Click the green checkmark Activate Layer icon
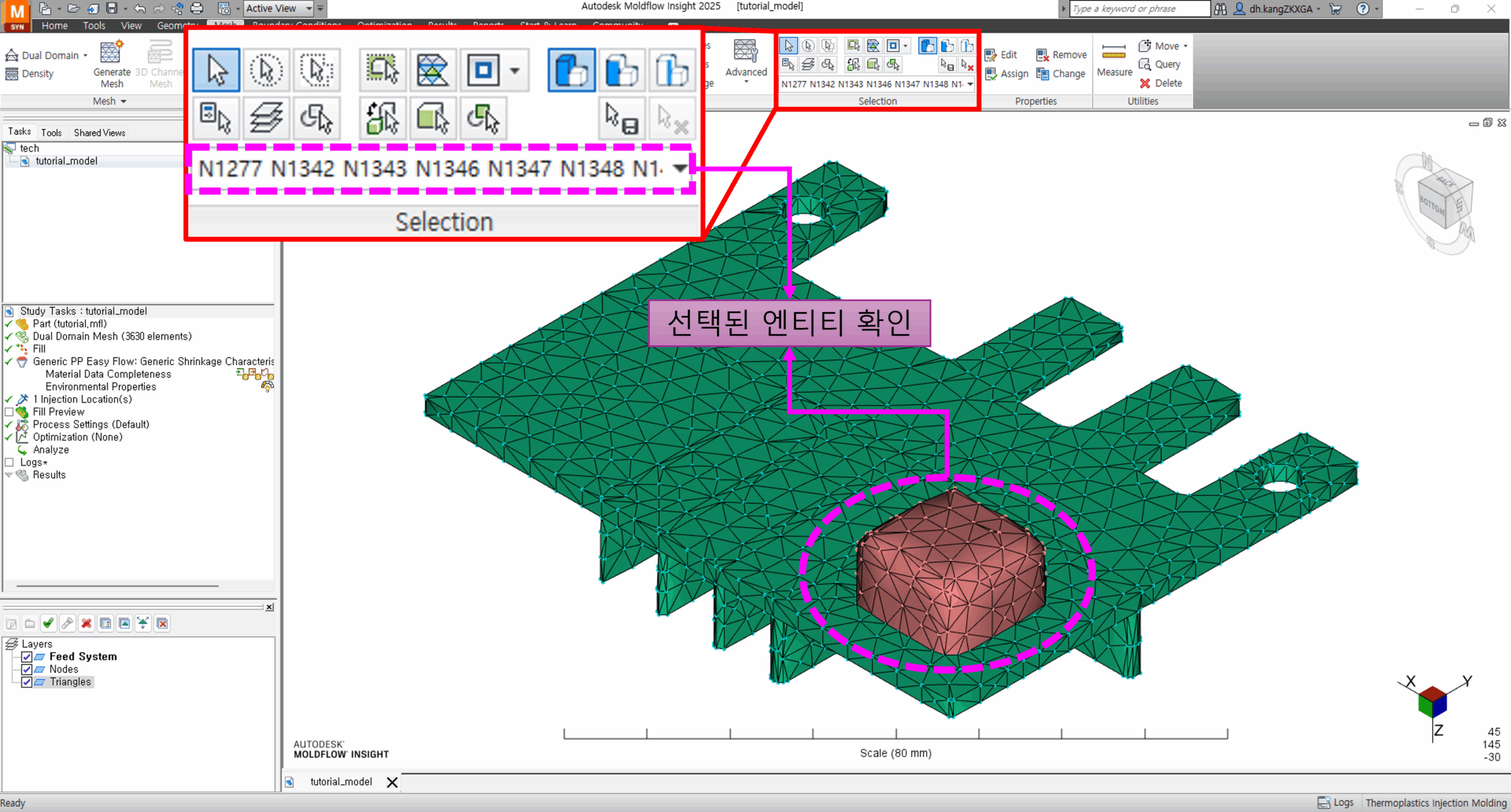 pos(48,623)
